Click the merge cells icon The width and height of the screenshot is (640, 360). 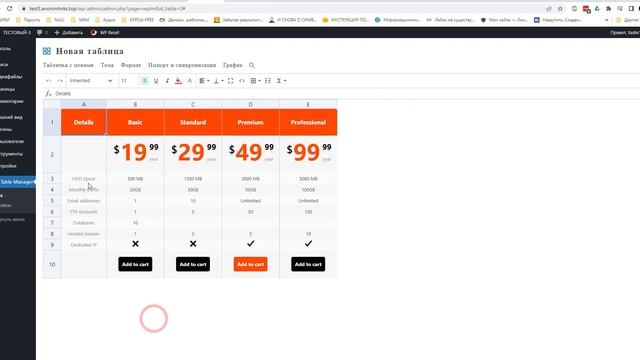pyautogui.click(x=231, y=81)
